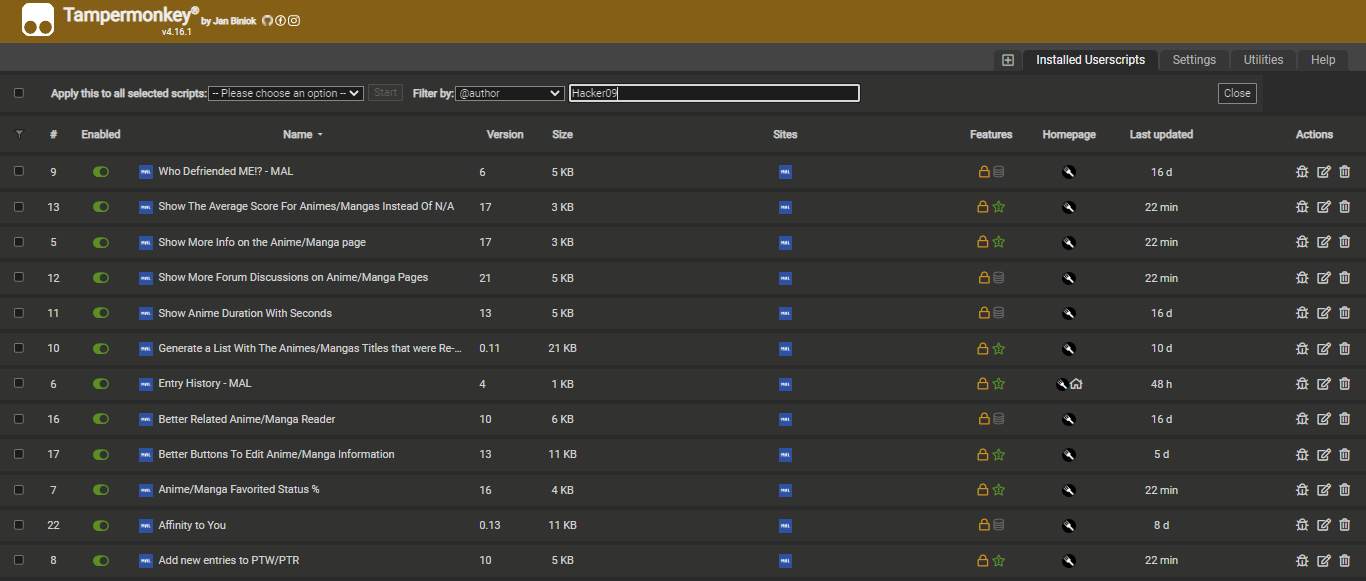Open the Utilities tab
Image resolution: width=1366 pixels, height=581 pixels.
(x=1263, y=60)
